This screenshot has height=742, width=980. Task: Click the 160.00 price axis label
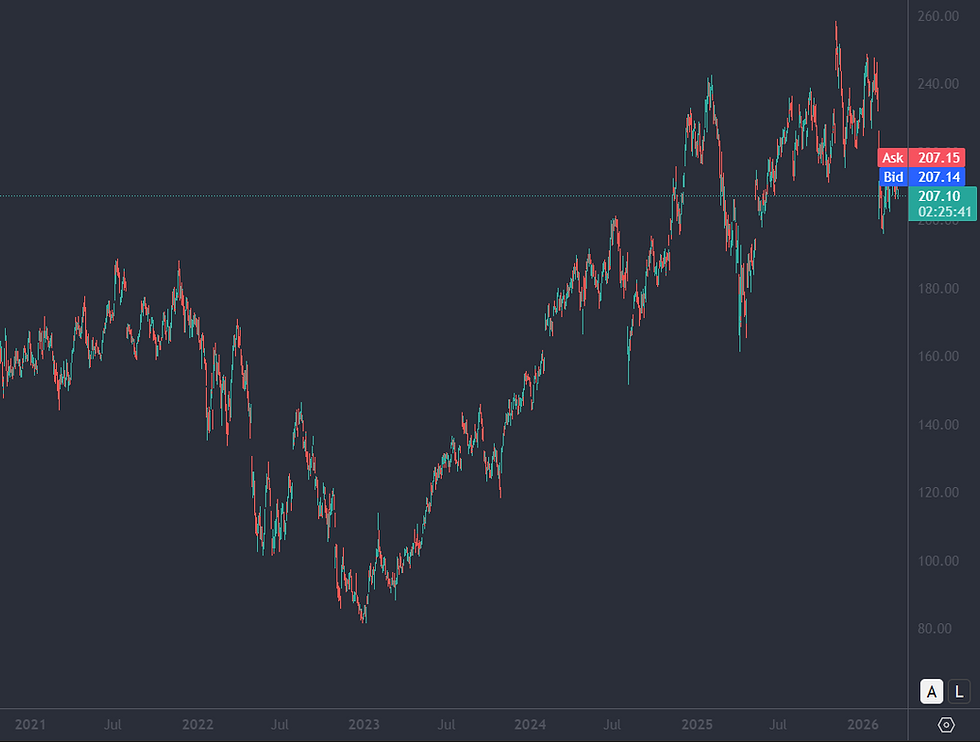tap(938, 356)
